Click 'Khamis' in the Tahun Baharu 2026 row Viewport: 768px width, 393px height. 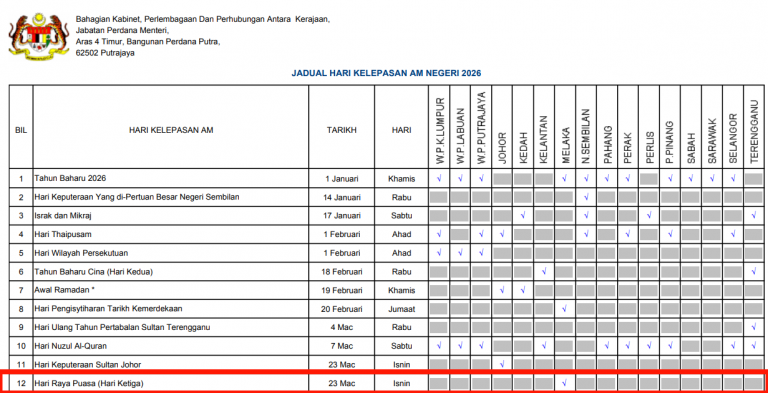click(402, 179)
